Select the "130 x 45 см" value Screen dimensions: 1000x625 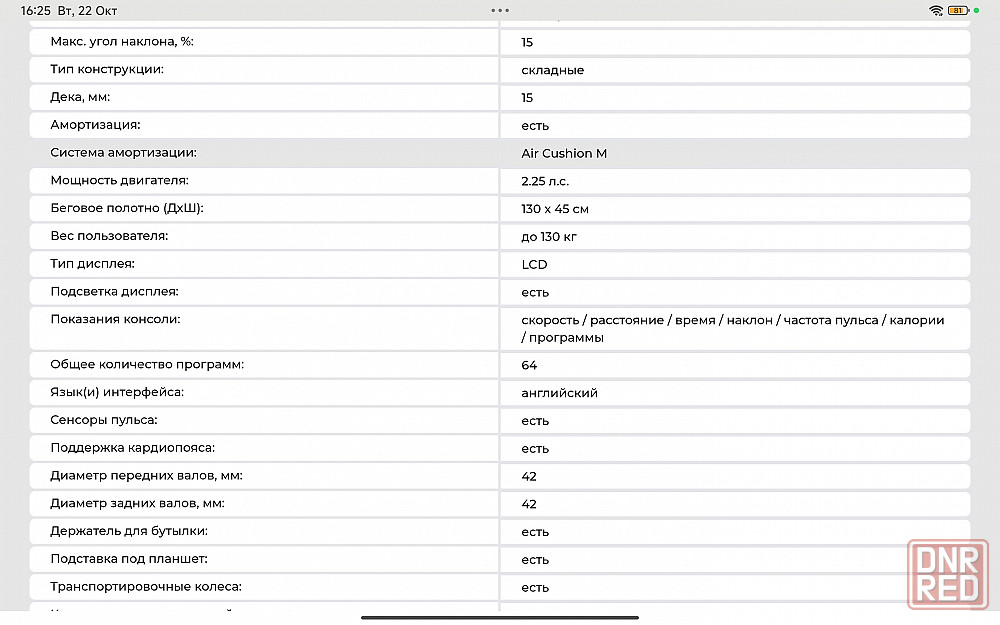[555, 209]
